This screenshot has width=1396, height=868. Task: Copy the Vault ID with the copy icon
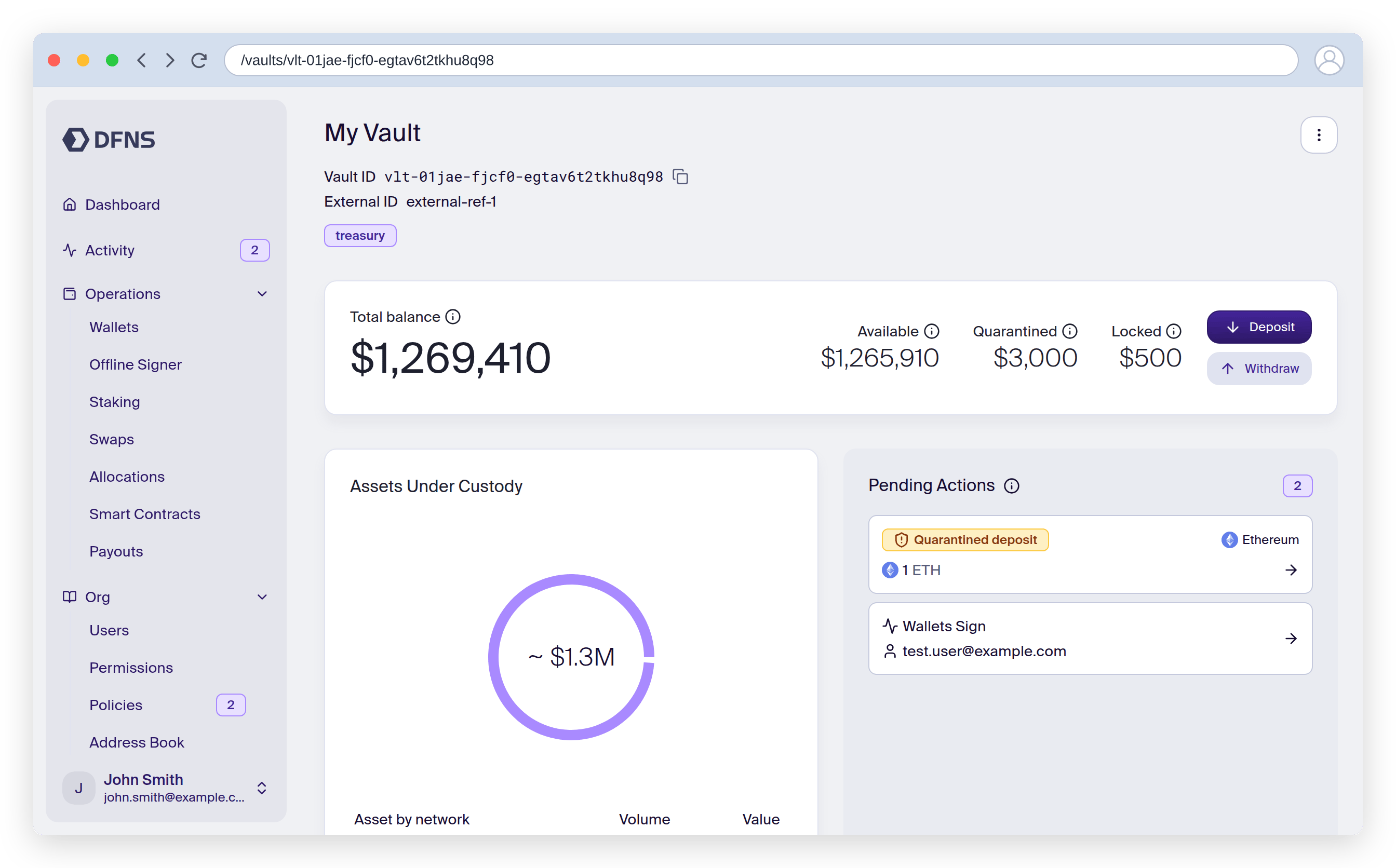[x=680, y=177]
